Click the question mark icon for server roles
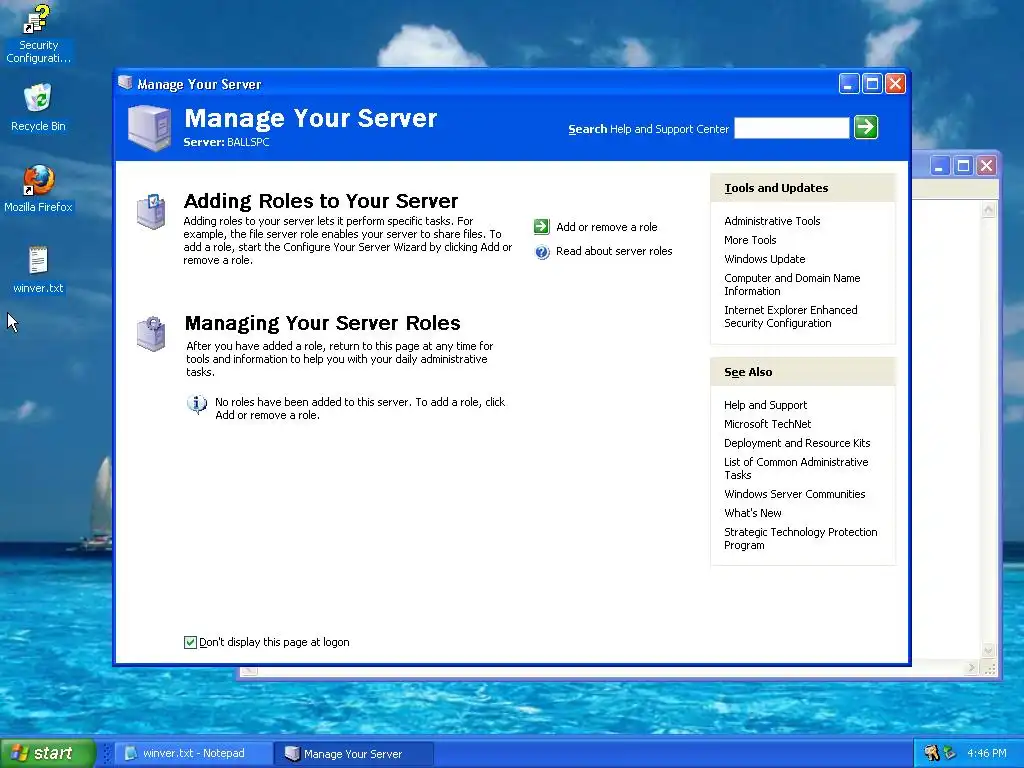 click(541, 251)
